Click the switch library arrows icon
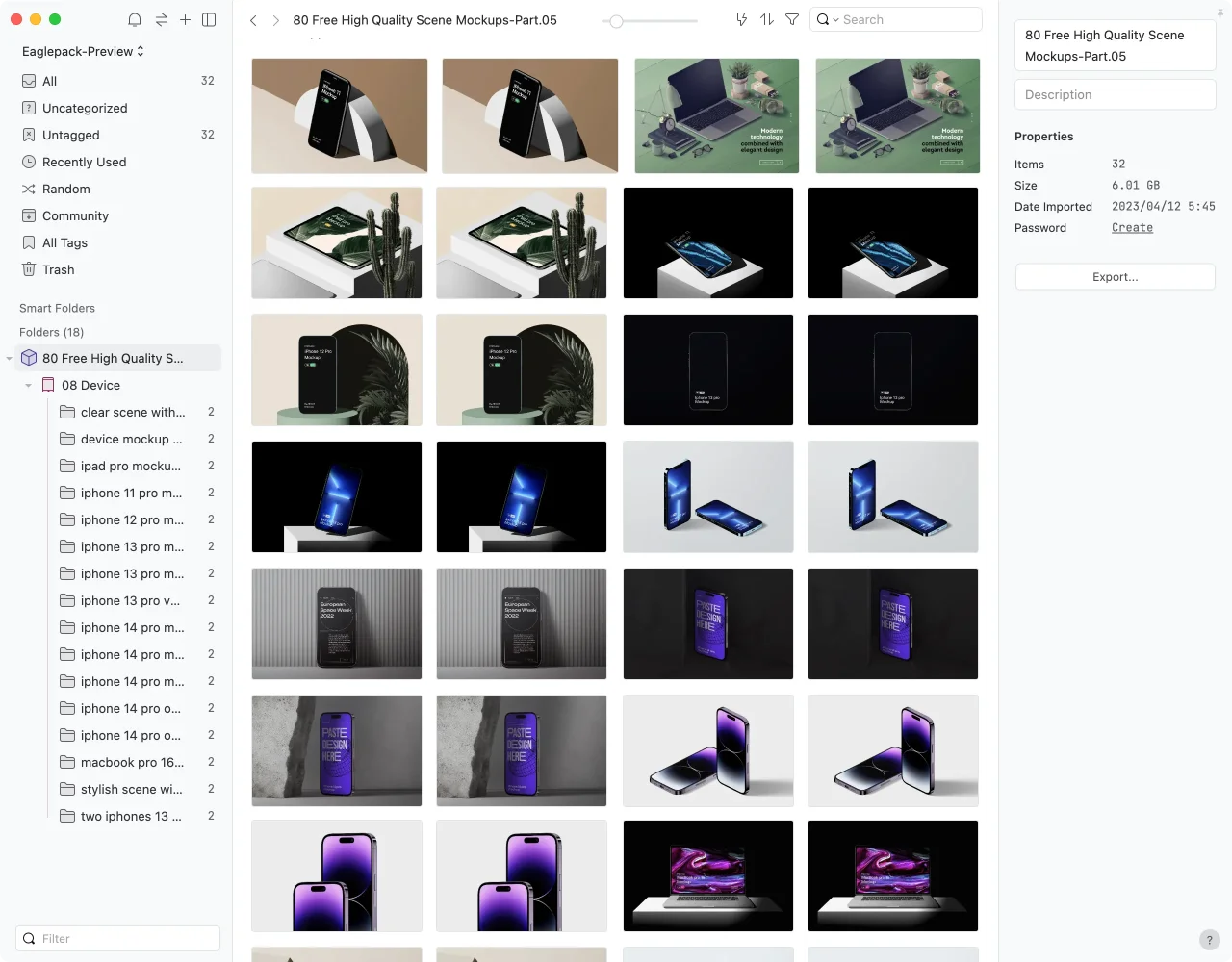The width and height of the screenshot is (1232, 962). coord(161,19)
